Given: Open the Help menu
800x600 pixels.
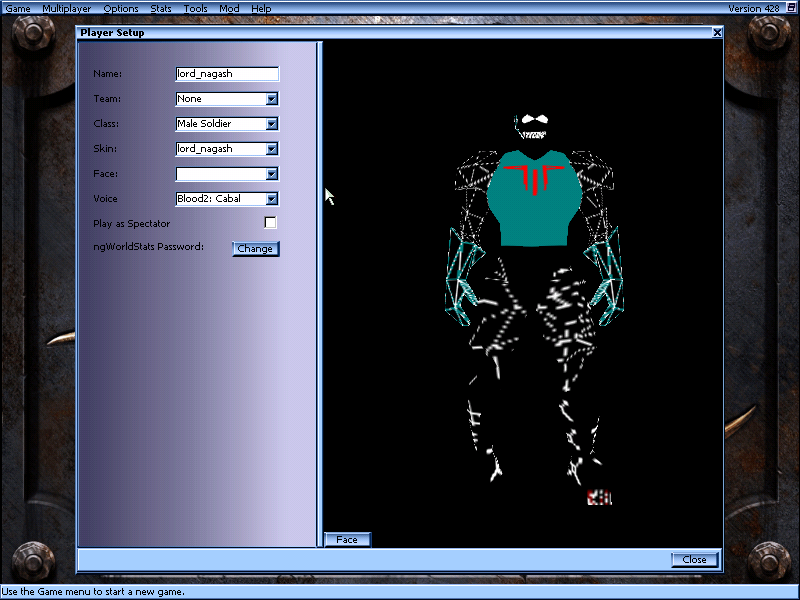Looking at the screenshot, I should pos(260,8).
